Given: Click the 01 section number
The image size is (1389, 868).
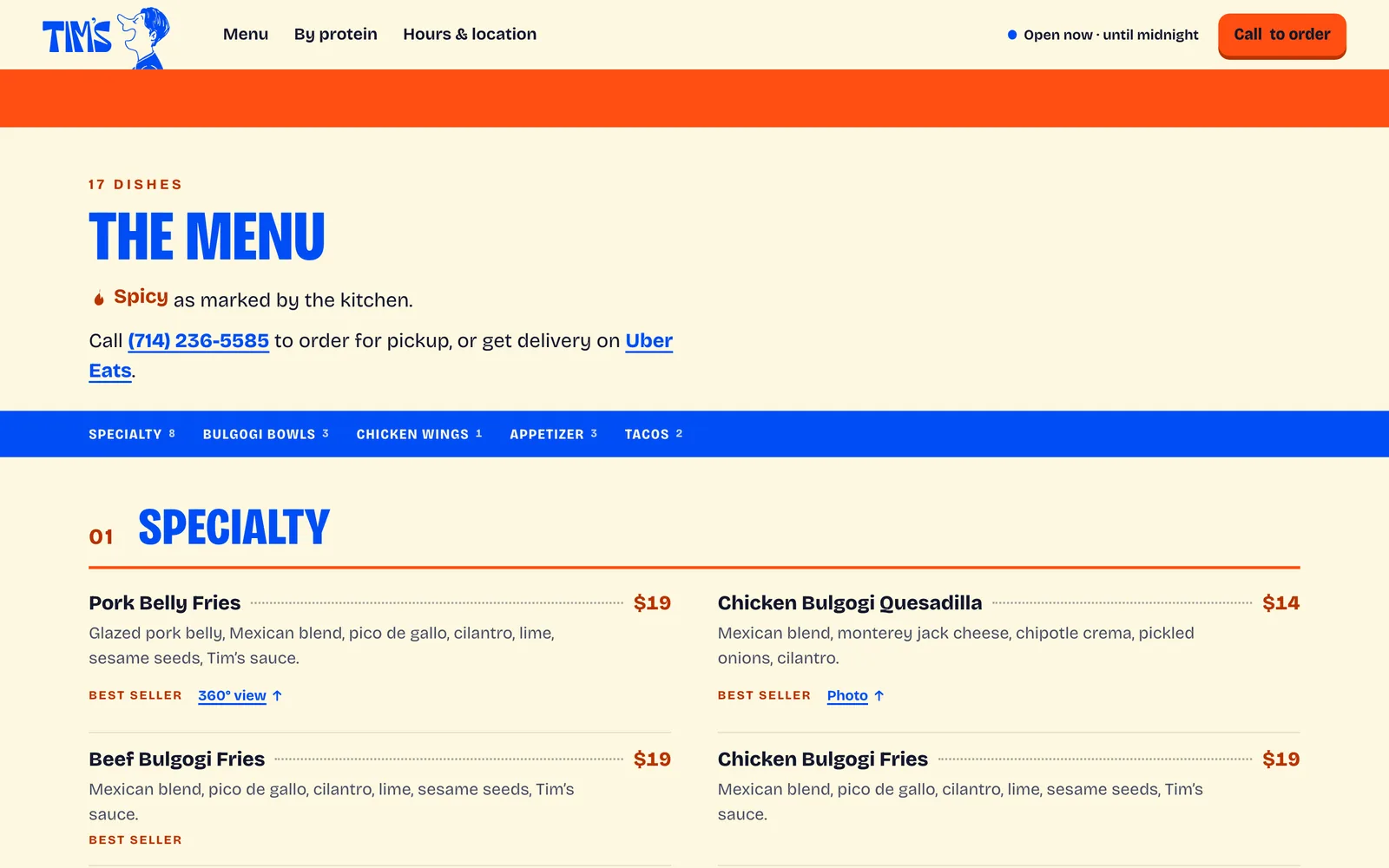Looking at the screenshot, I should point(102,536).
